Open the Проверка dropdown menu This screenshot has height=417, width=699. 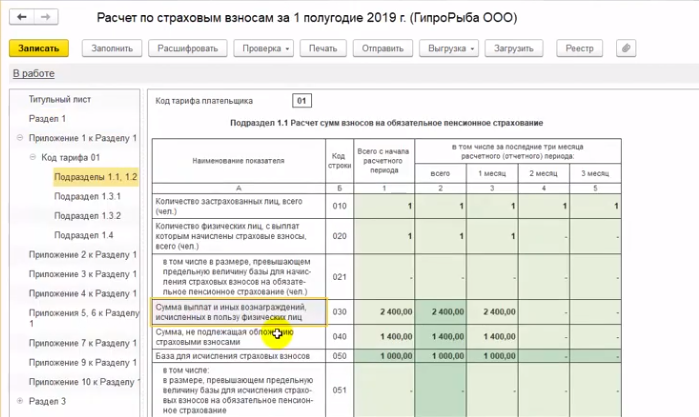[263, 47]
